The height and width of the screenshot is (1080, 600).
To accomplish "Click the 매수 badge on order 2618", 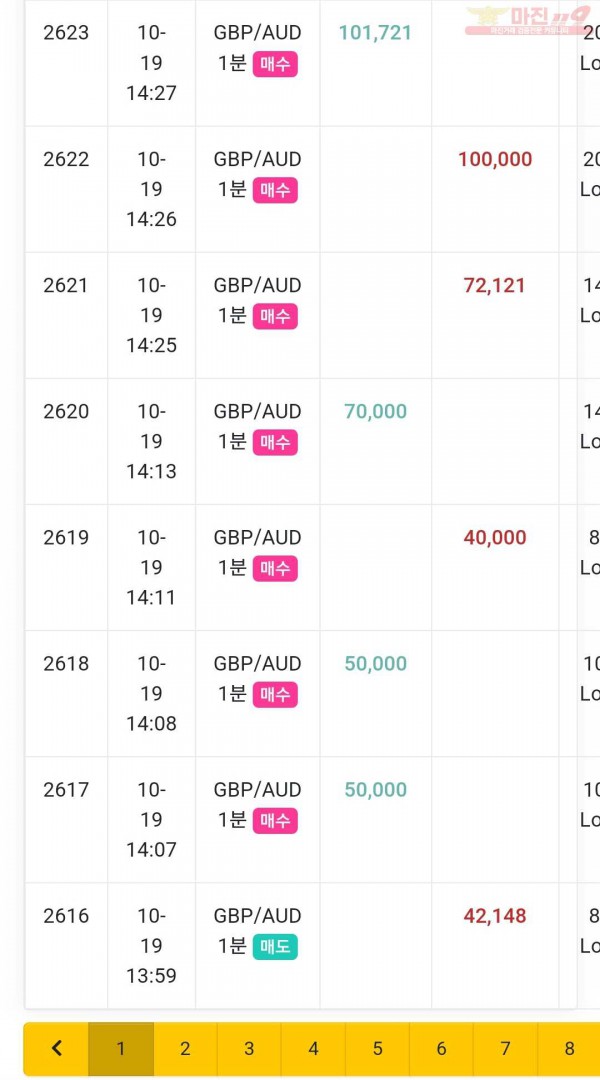I will point(275,694).
